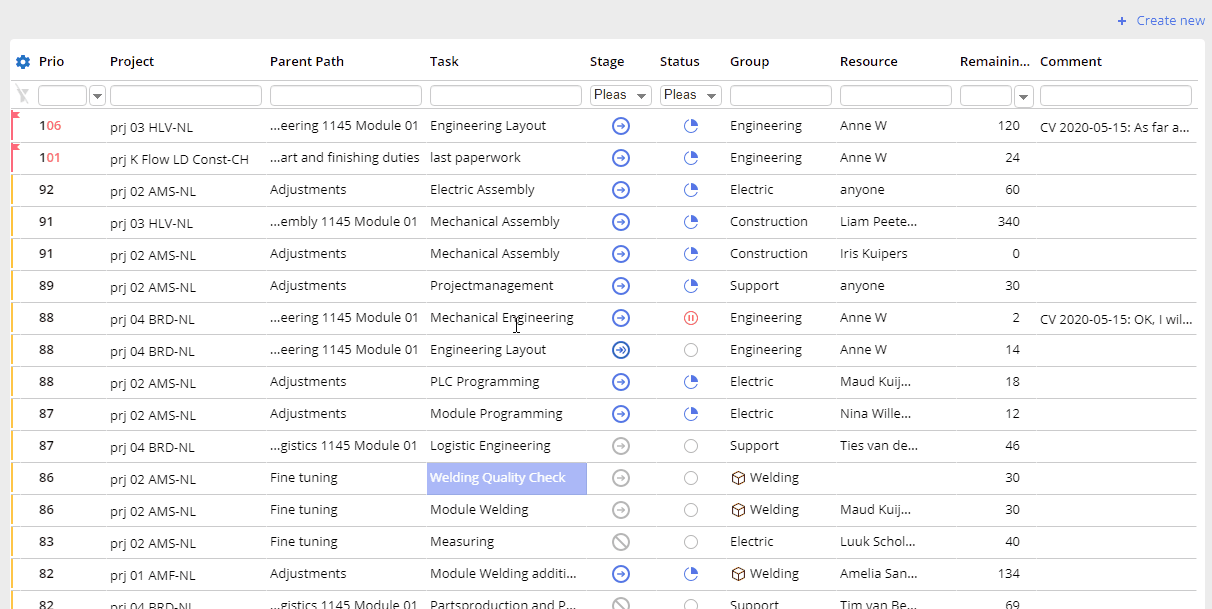The width and height of the screenshot is (1212, 609).
Task: Click the task cell PLC Programming
Action: 485,382
